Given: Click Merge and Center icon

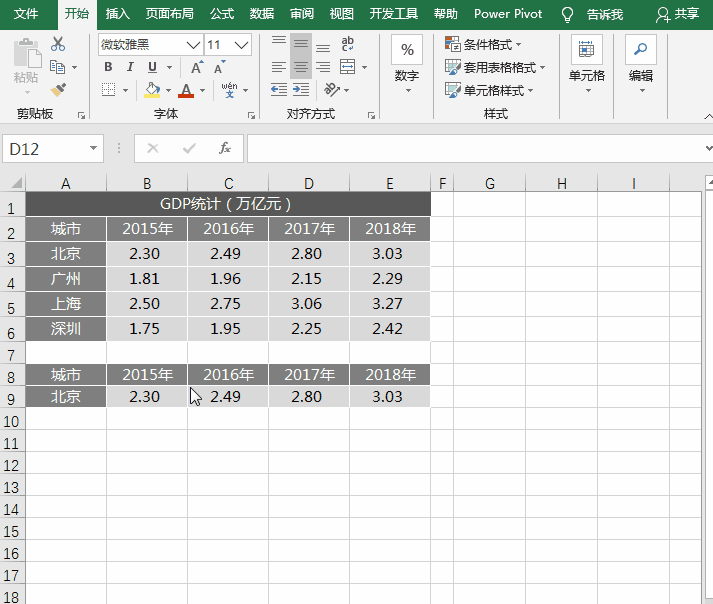Looking at the screenshot, I should (348, 67).
